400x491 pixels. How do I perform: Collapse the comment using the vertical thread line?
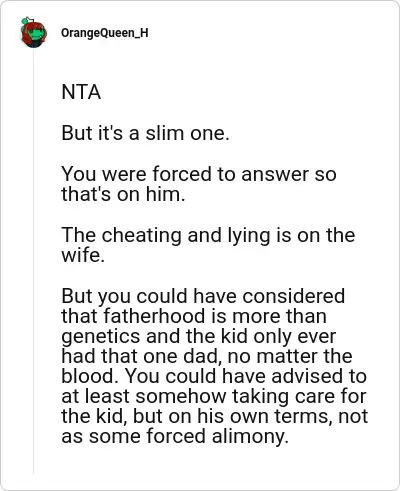click(33, 260)
